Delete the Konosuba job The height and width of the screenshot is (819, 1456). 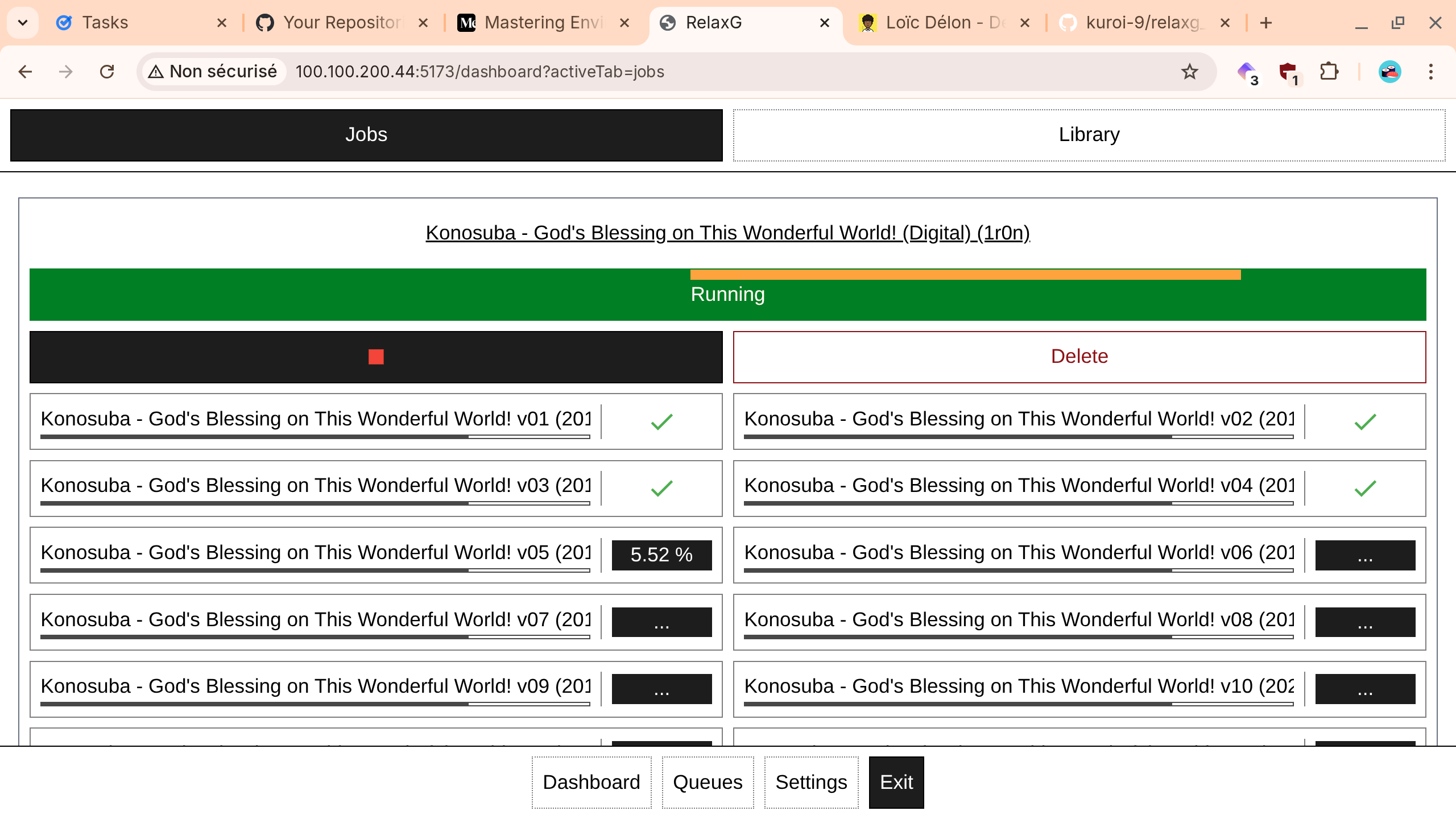point(1079,357)
